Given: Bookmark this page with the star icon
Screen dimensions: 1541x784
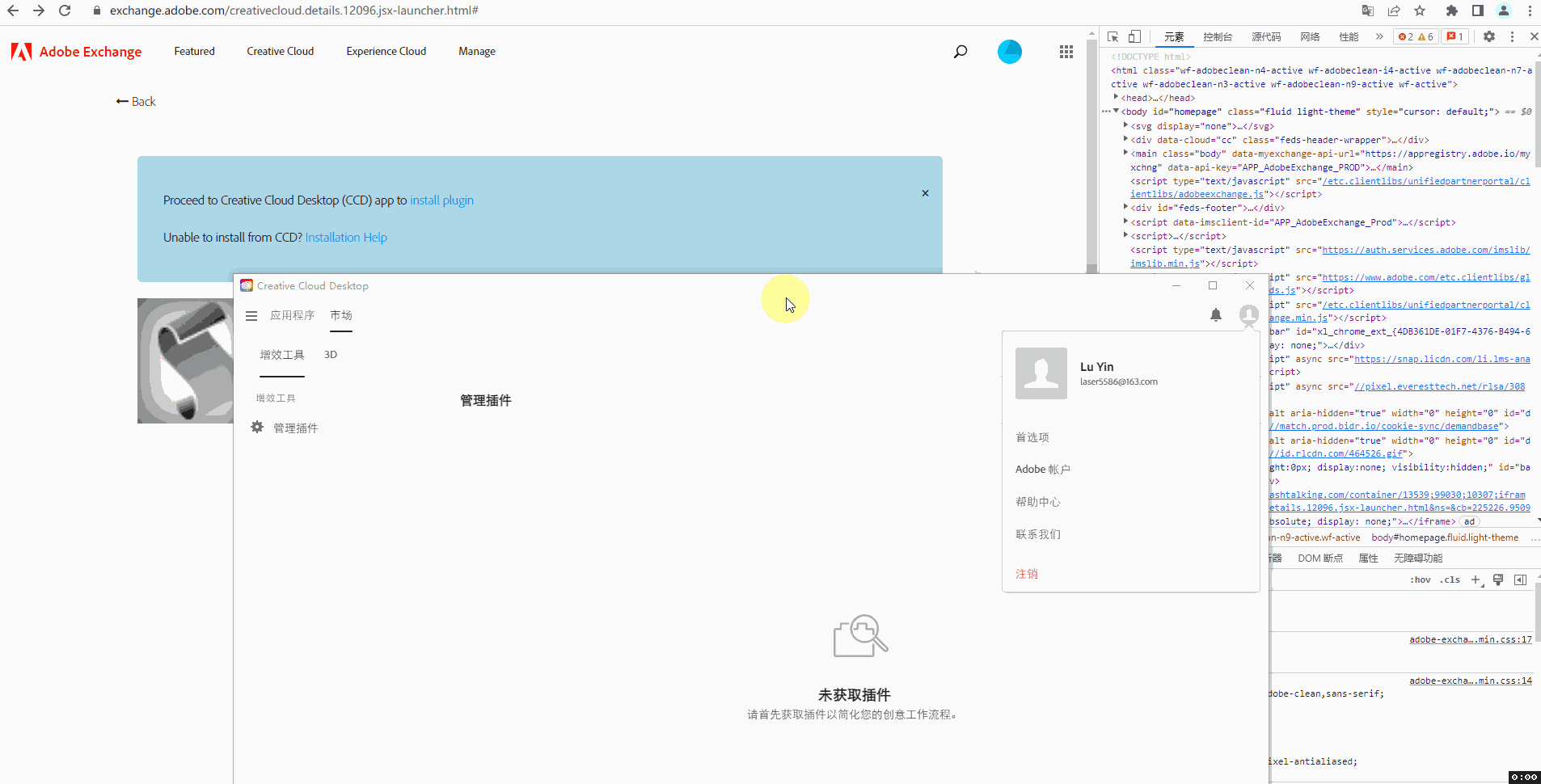Looking at the screenshot, I should tap(1420, 11).
